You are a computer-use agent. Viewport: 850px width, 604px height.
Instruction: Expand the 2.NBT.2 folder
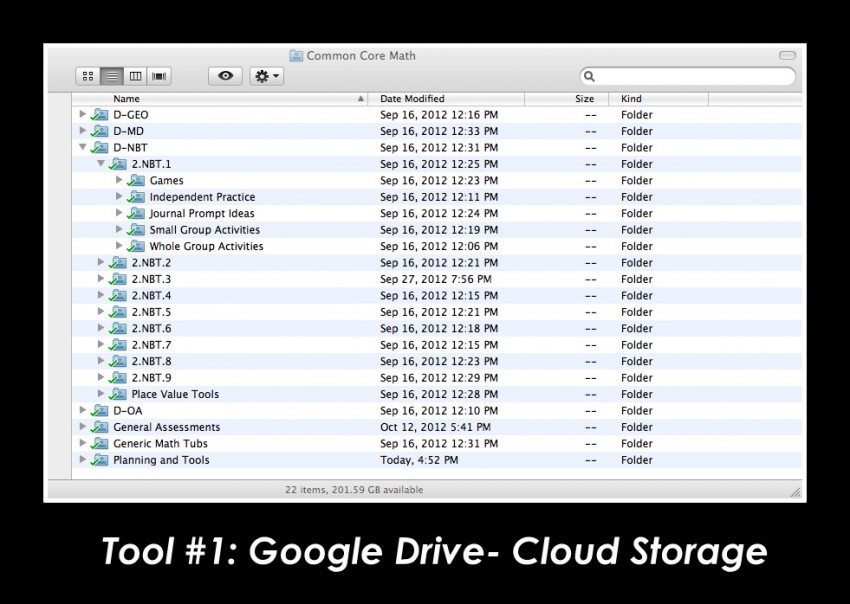click(101, 262)
